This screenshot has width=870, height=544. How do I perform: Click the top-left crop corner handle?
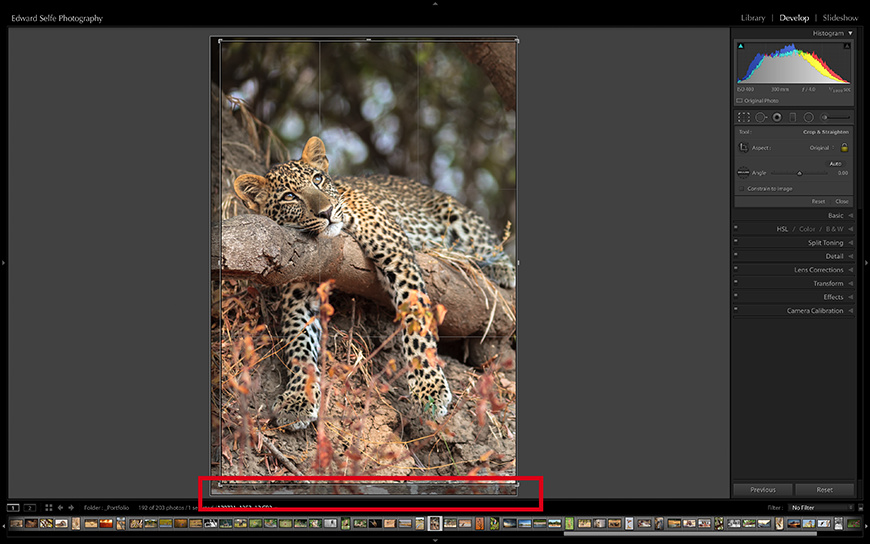(x=220, y=41)
